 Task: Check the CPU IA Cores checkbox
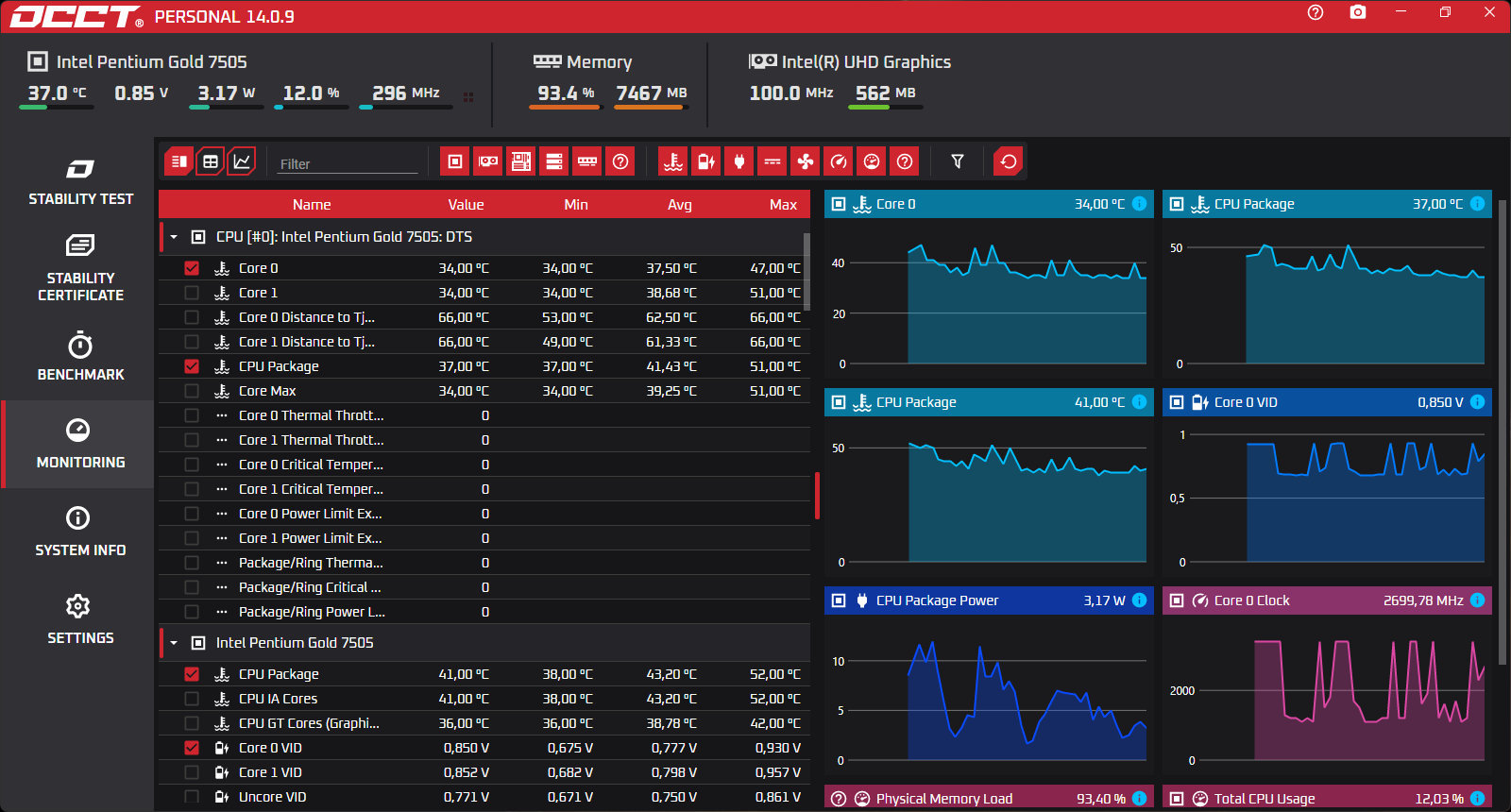tap(192, 699)
